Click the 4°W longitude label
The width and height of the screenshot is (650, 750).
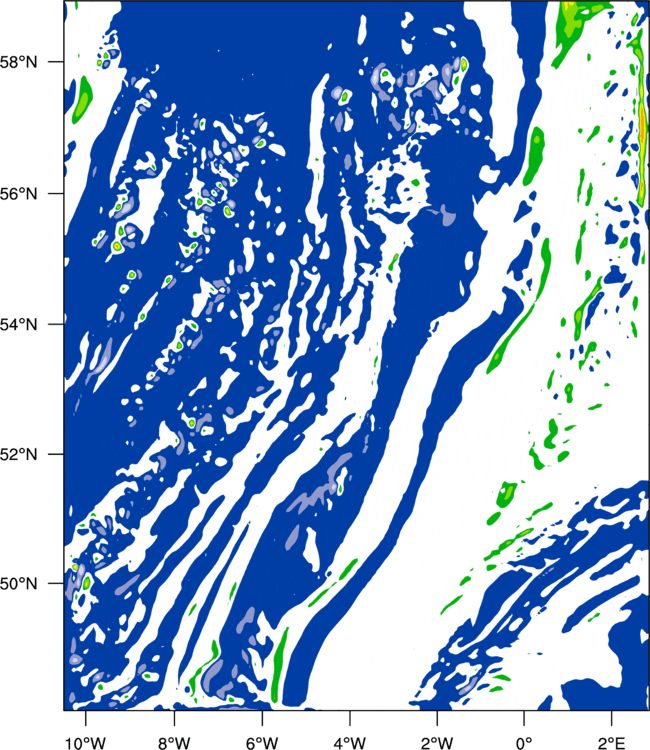tap(350, 743)
